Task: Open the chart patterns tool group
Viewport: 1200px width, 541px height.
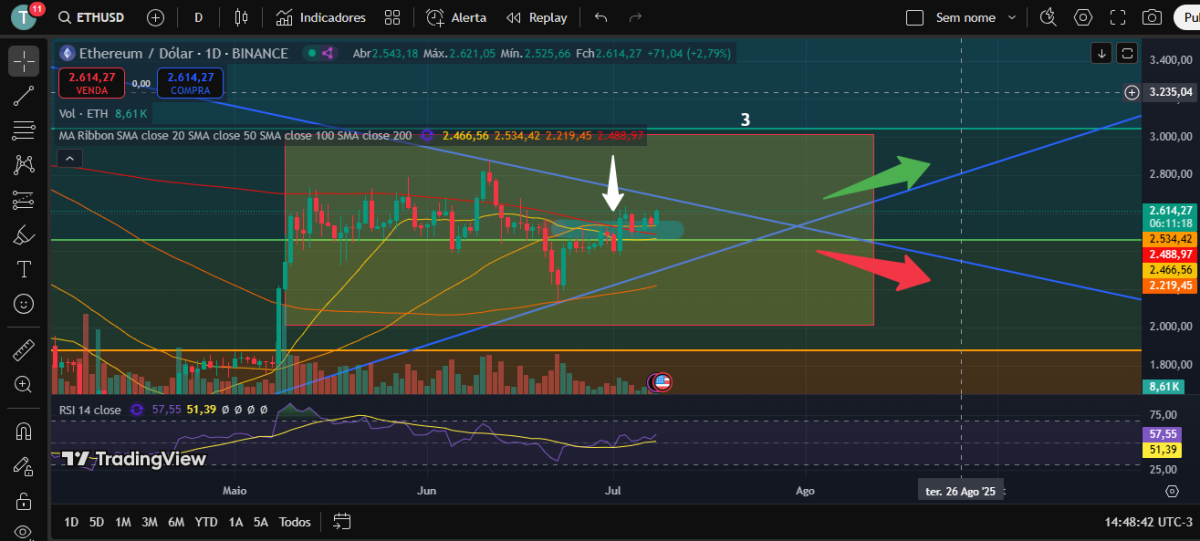Action: tap(24, 165)
